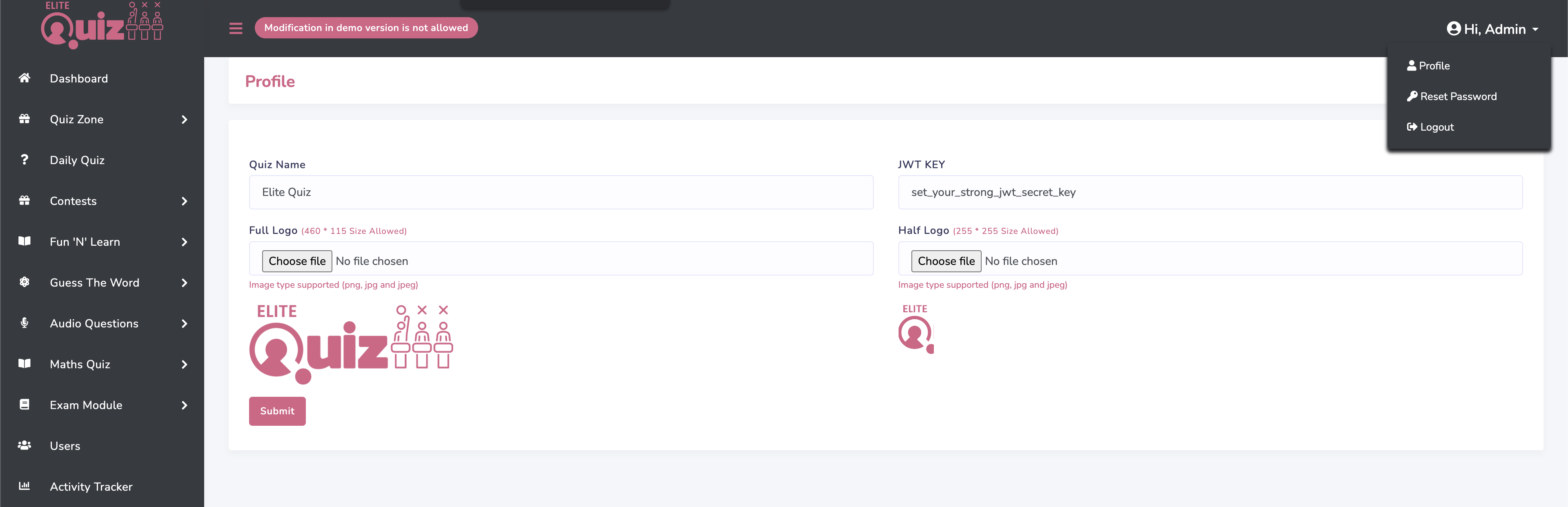Click the Audio Questions microphone icon
Viewport: 1568px width, 507px height.
(24, 322)
